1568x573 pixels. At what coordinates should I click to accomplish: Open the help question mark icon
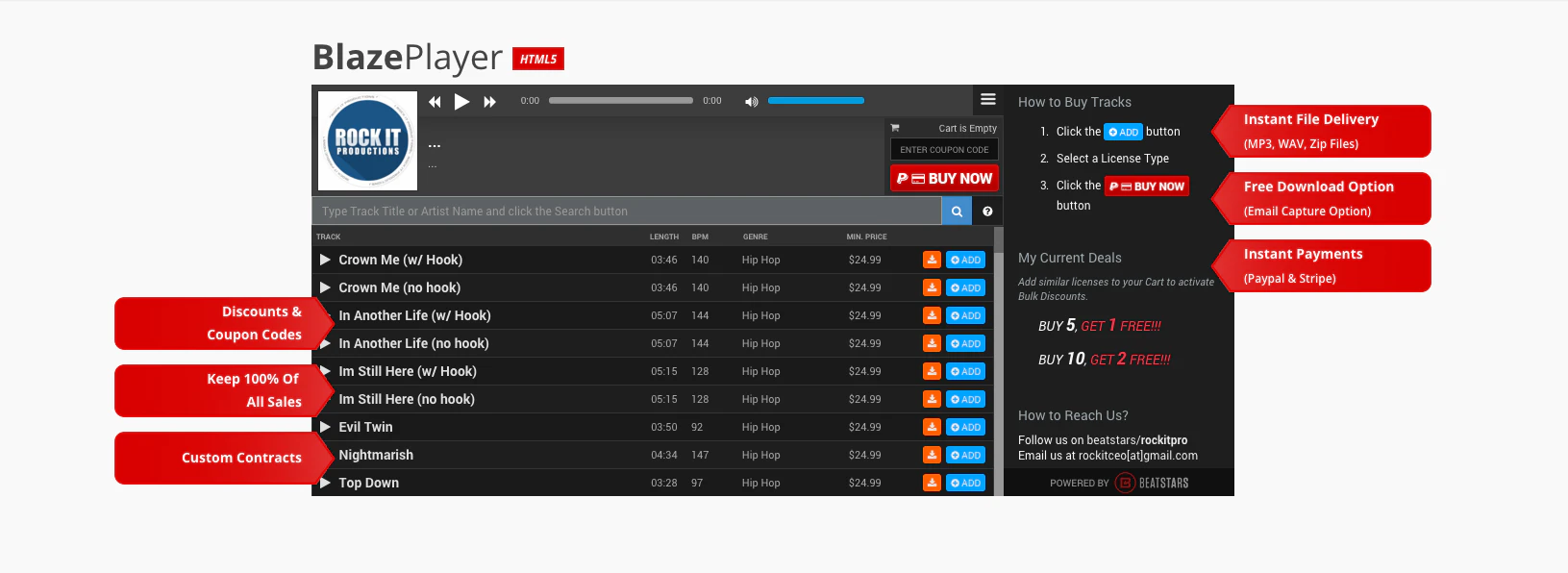tap(987, 212)
